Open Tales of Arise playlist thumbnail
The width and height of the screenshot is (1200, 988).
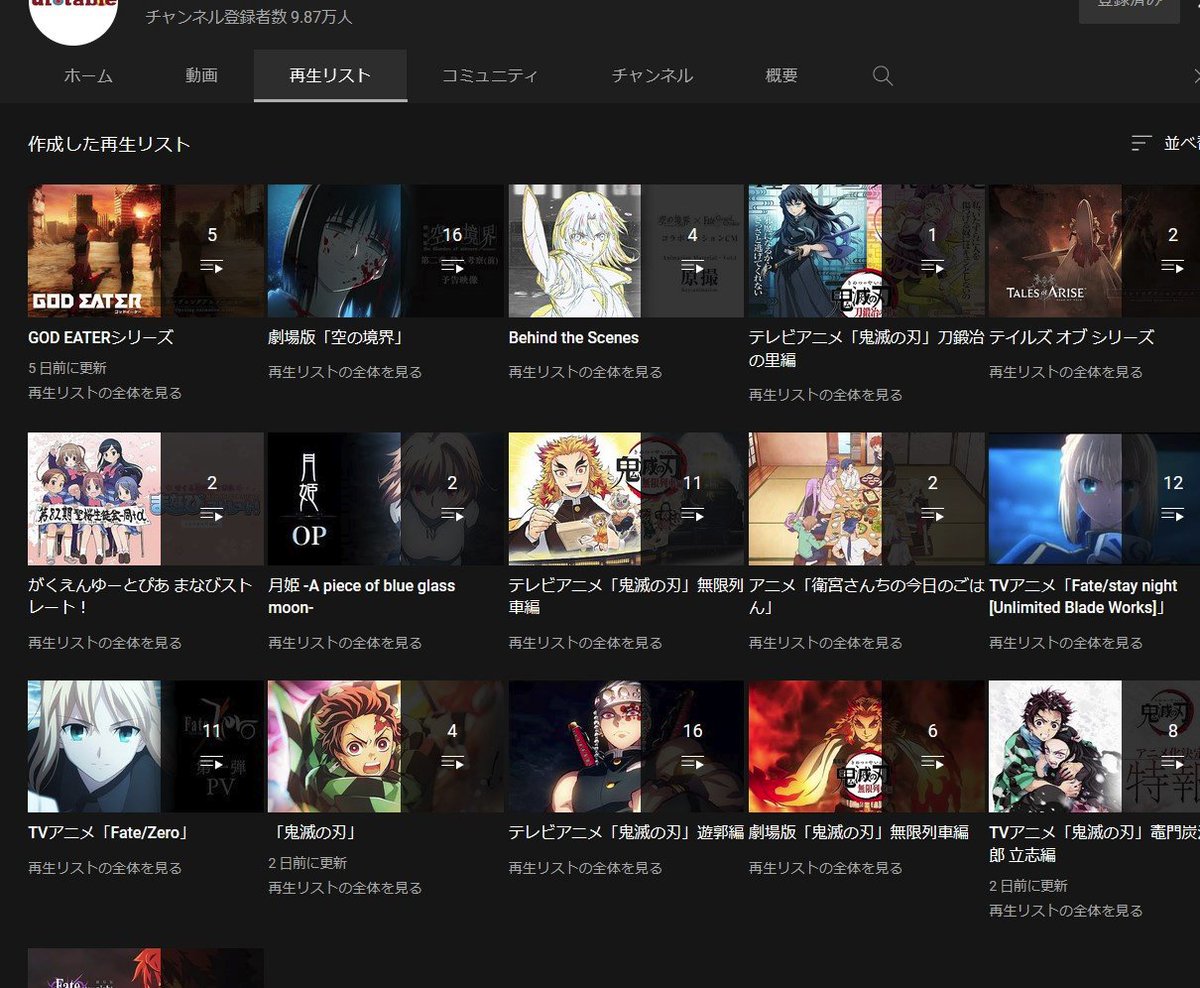1094,250
